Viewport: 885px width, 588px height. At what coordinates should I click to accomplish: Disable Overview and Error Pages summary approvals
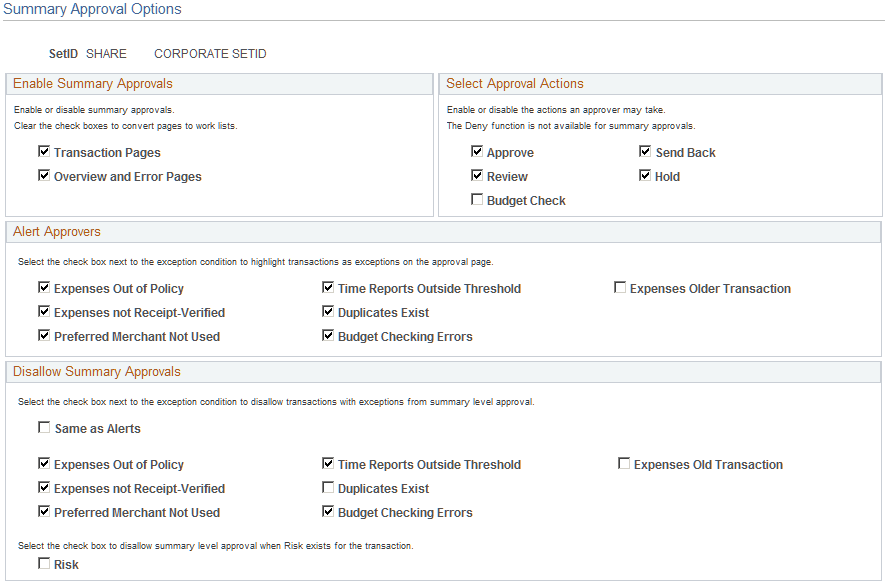coord(44,175)
